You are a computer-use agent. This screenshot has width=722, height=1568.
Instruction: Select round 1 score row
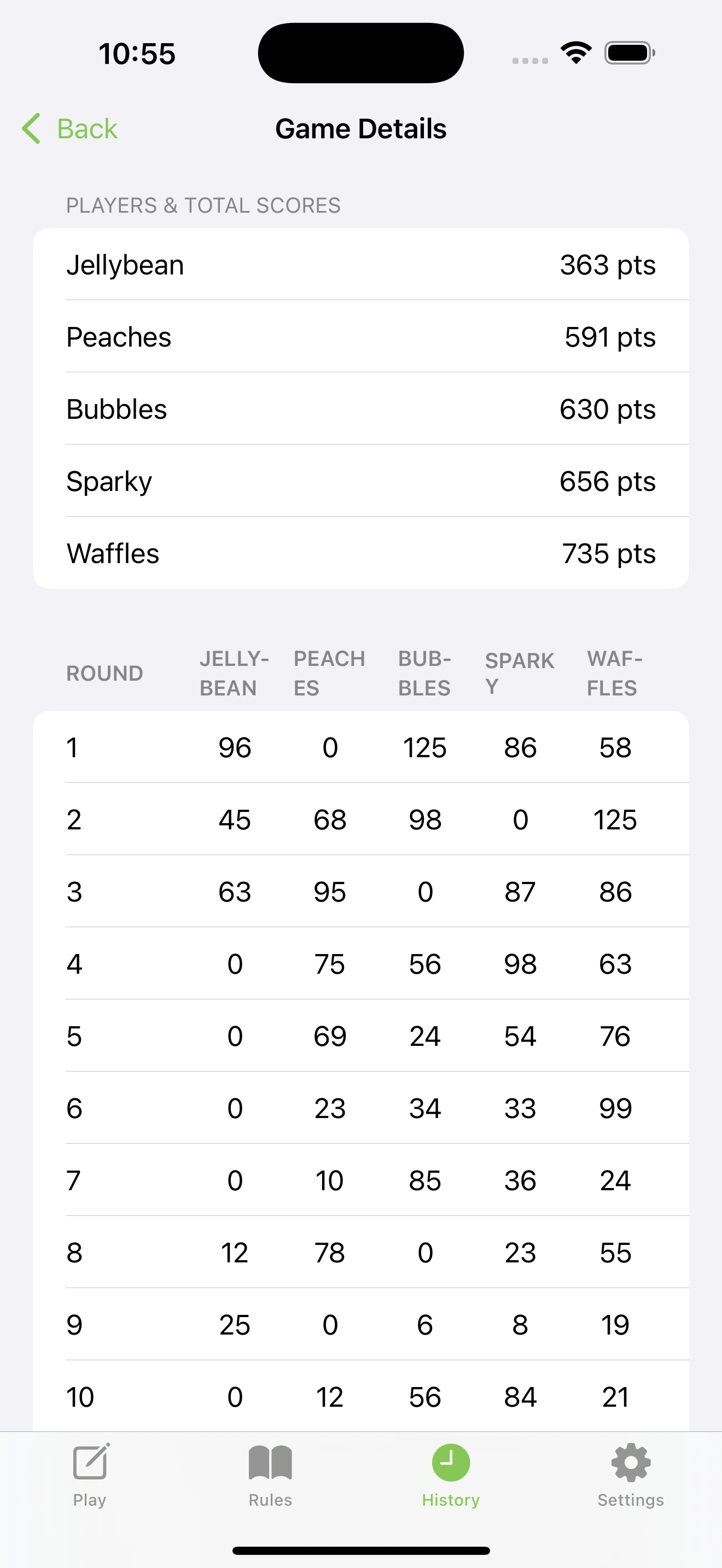pos(361,747)
